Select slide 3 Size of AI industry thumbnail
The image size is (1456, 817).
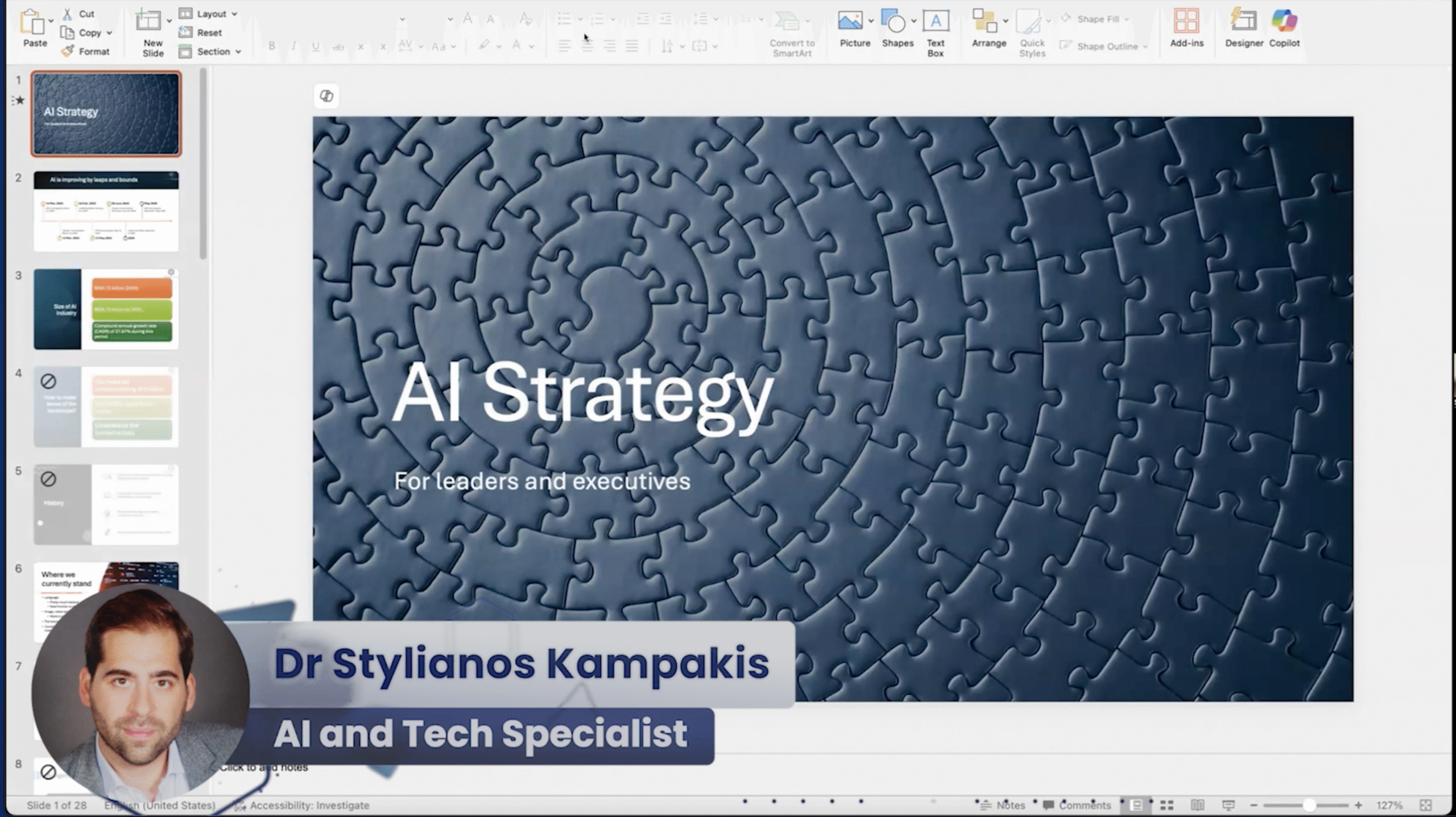[106, 309]
